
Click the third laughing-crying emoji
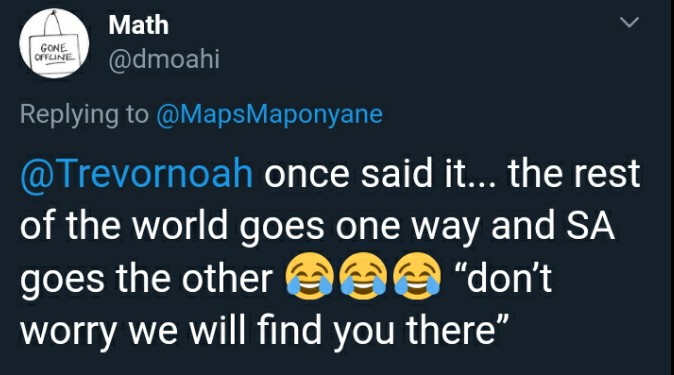(417, 276)
